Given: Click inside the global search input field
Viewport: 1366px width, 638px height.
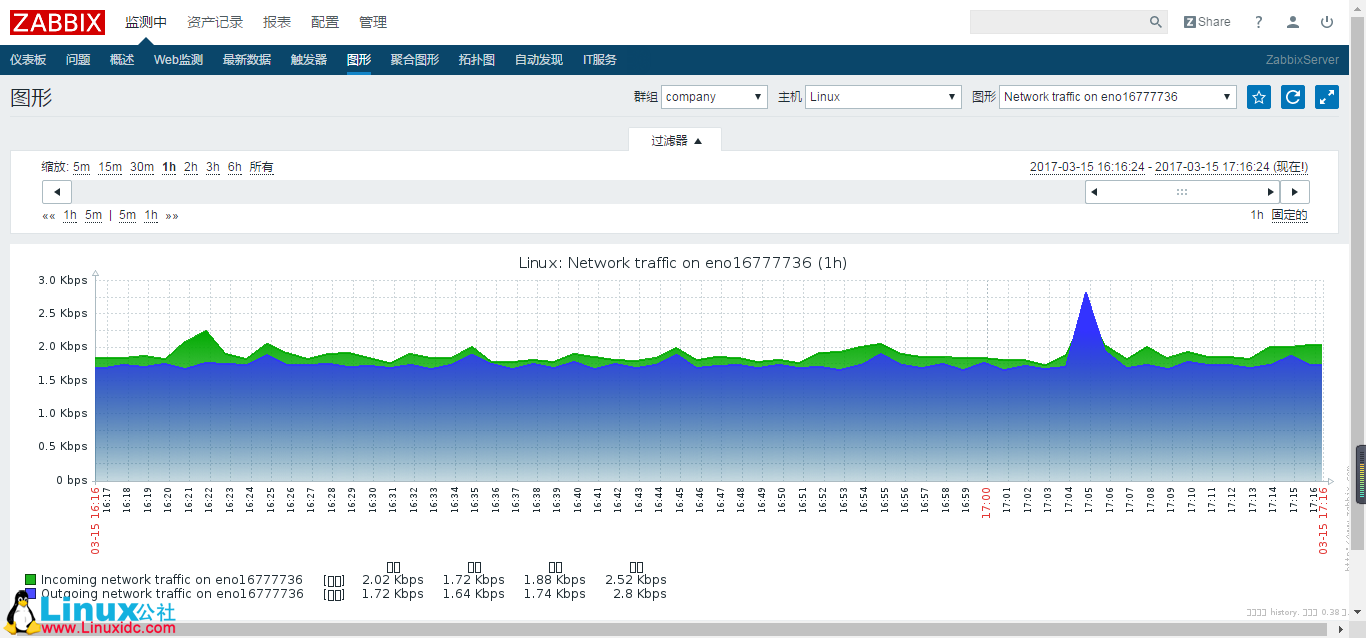Looking at the screenshot, I should coord(1060,21).
